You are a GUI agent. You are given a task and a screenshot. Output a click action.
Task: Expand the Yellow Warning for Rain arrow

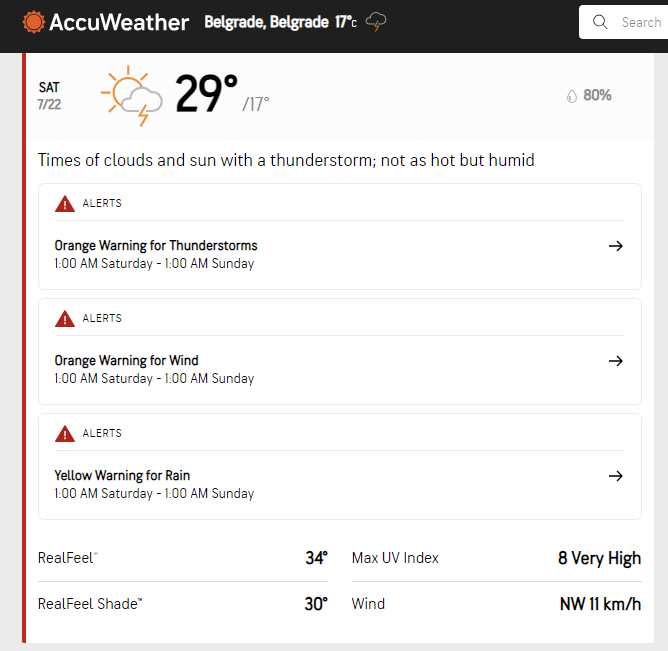coord(616,476)
